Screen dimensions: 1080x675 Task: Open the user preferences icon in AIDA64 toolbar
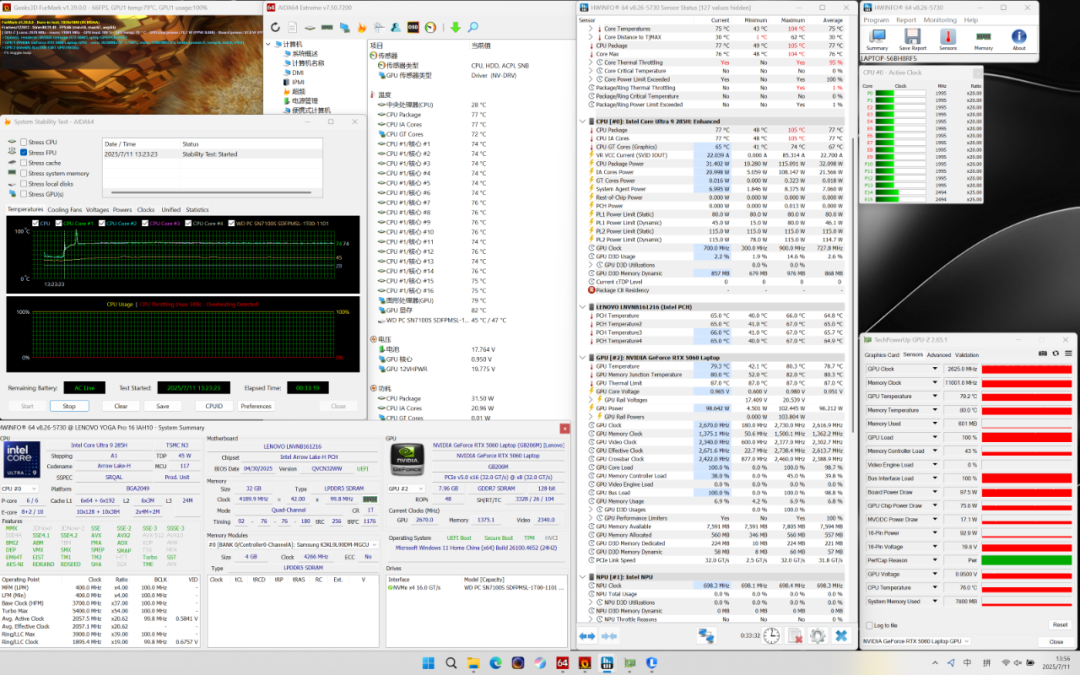click(x=395, y=28)
